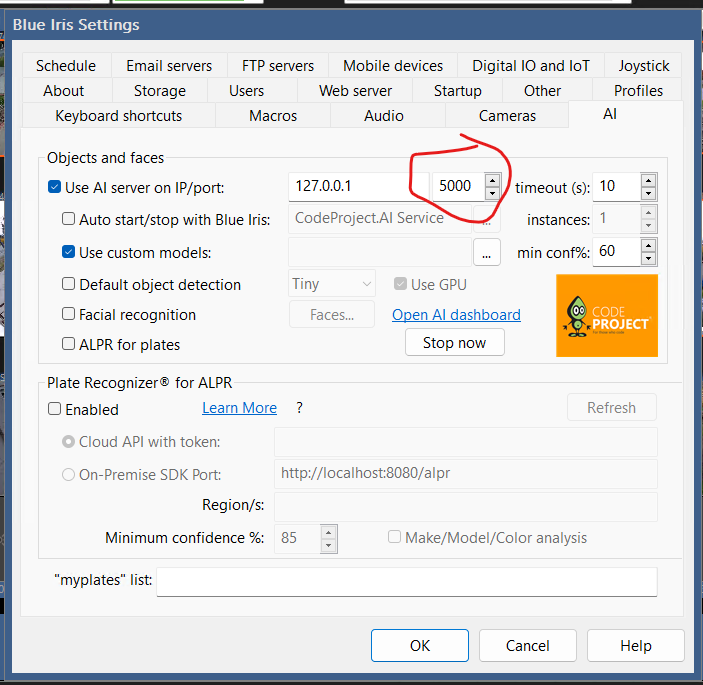Select On-Premise SDK Port option
The image size is (703, 685).
[68, 475]
